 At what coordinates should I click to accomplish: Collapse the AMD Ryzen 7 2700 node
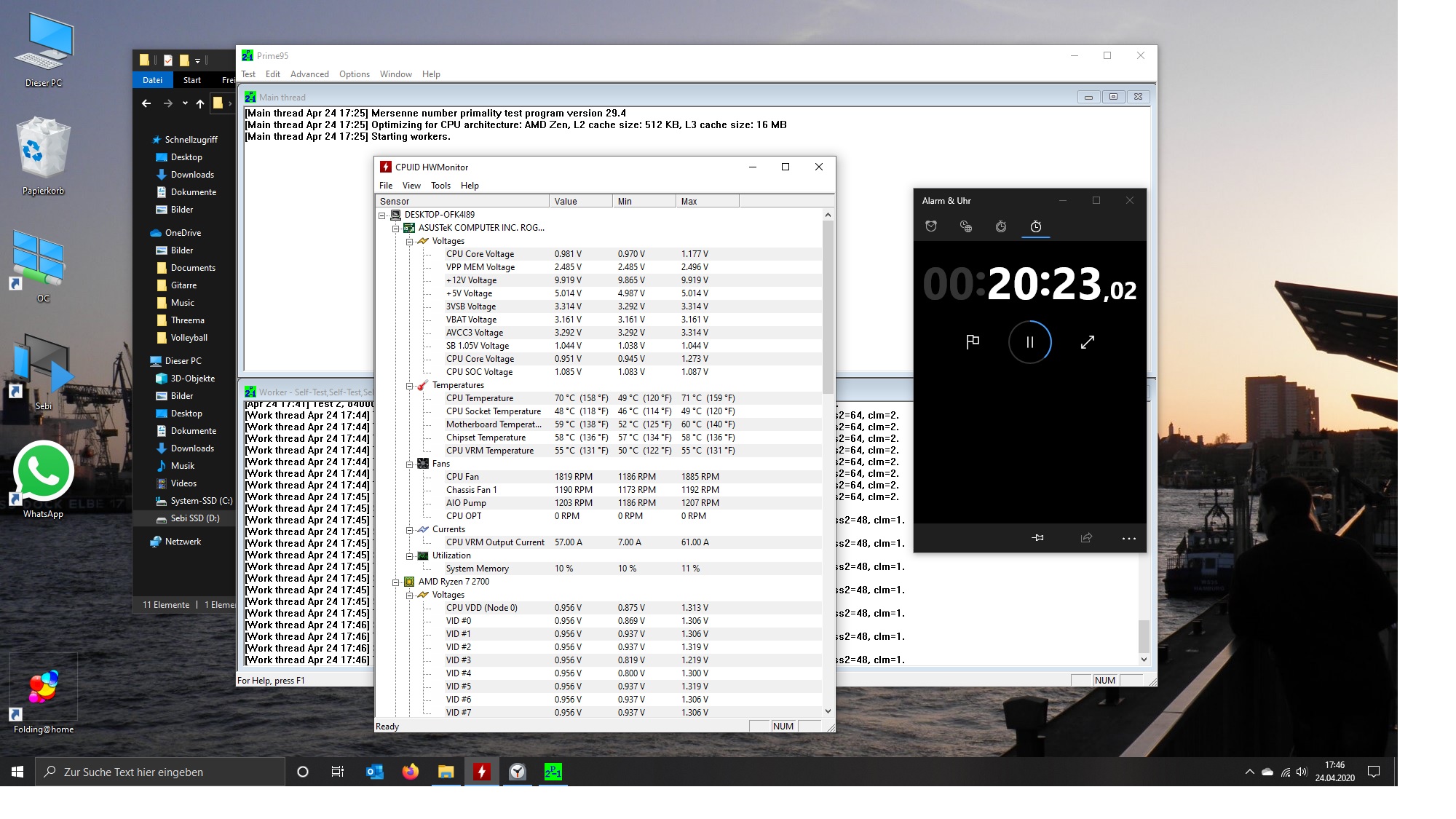point(396,582)
